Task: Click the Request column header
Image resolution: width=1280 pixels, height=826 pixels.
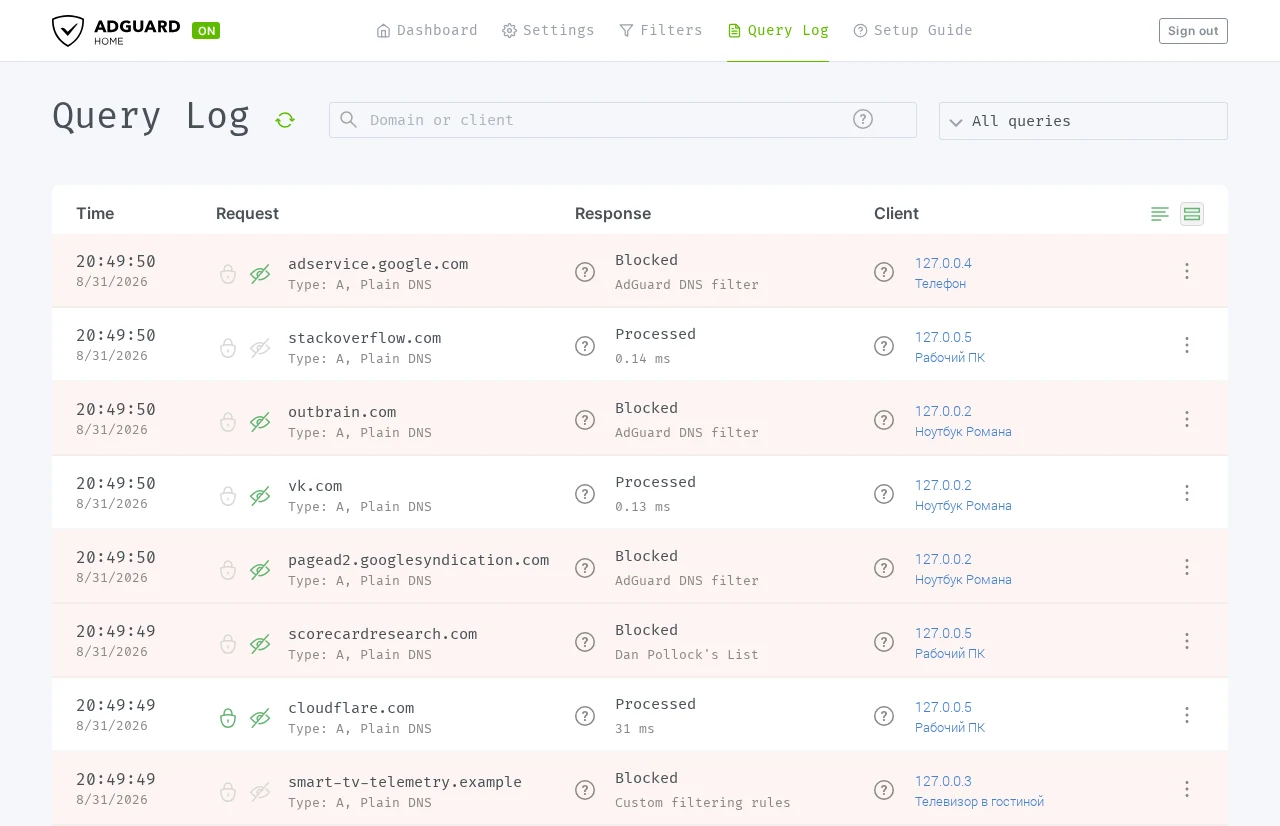Action: [x=247, y=214]
